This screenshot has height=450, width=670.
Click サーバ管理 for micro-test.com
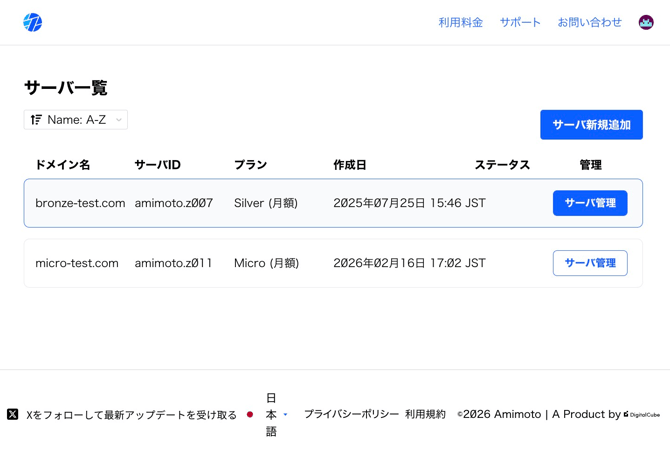590,263
